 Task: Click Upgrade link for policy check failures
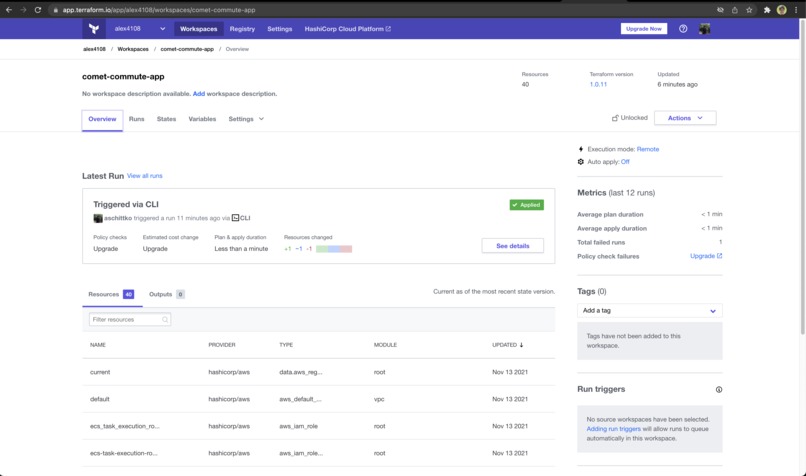coord(706,256)
